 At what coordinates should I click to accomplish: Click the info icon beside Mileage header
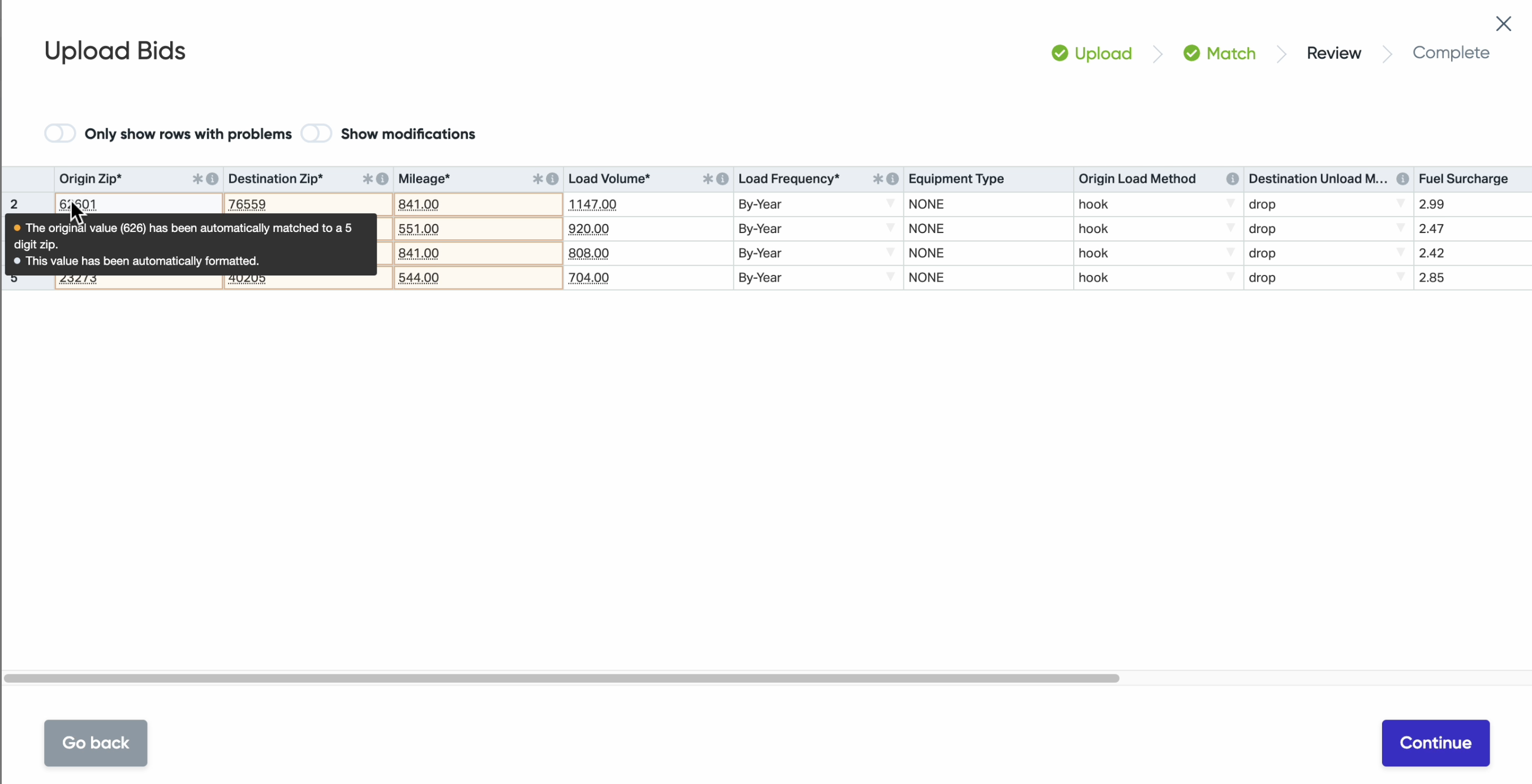click(x=552, y=179)
